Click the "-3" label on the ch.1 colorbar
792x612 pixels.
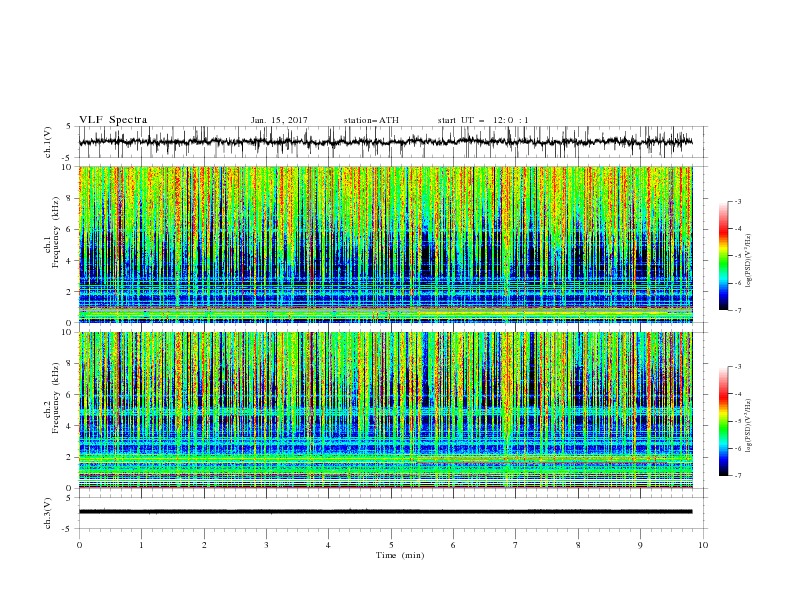tap(738, 201)
